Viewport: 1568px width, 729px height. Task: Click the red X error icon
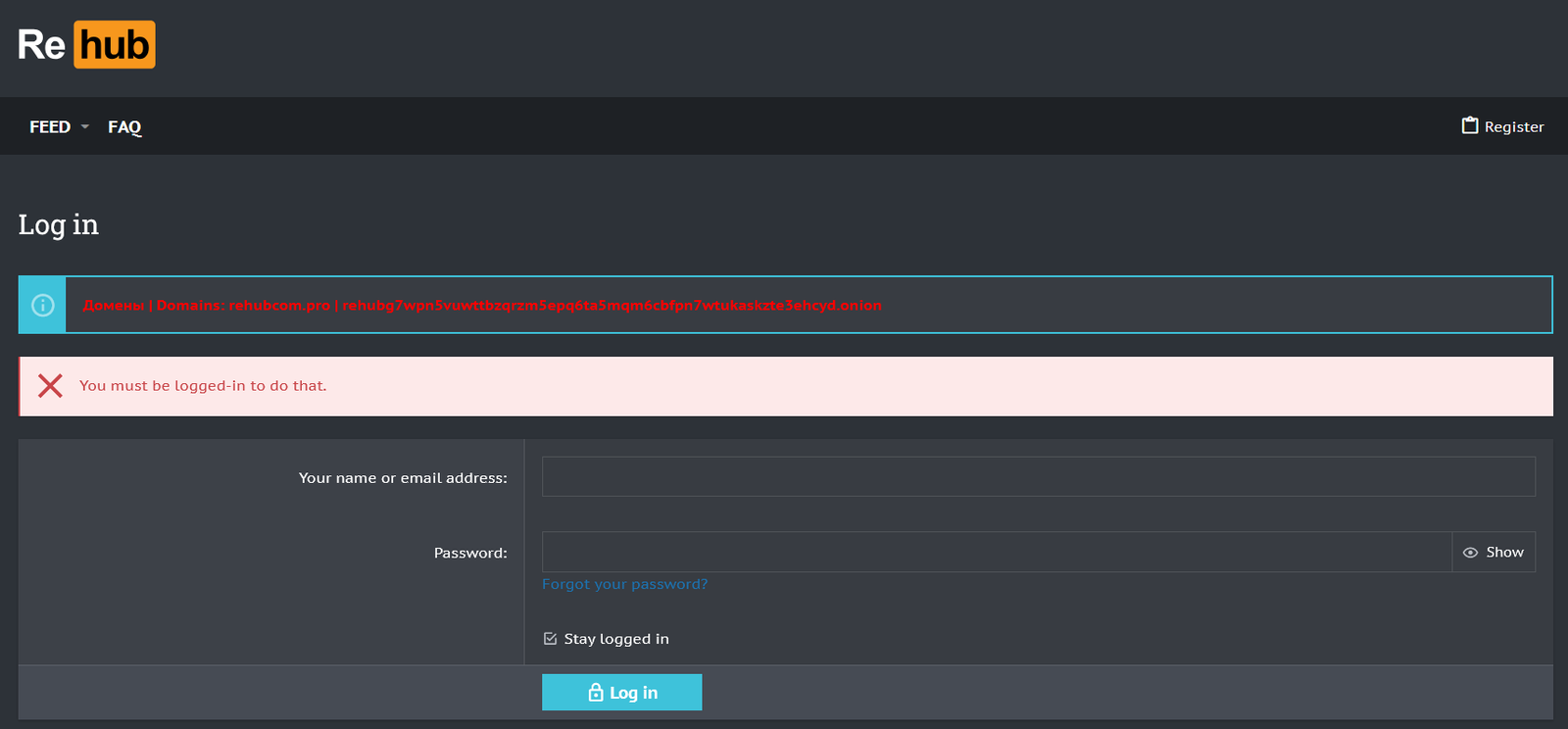tap(50, 386)
